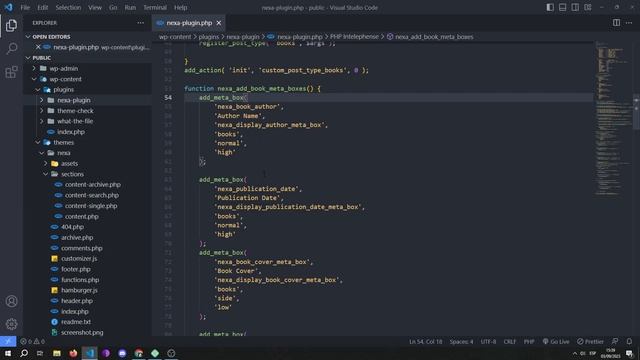
Task: Open the remote window status bar button
Action: pyautogui.click(x=8, y=341)
